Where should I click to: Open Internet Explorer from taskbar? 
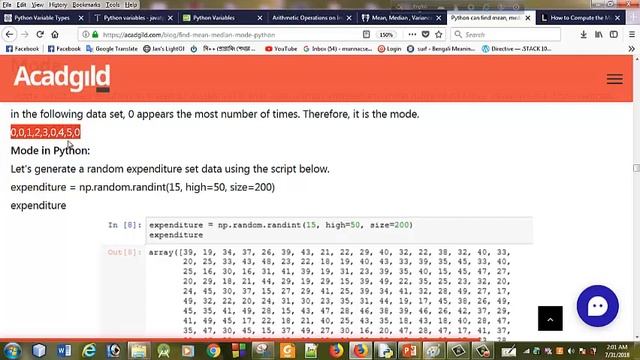point(89,351)
